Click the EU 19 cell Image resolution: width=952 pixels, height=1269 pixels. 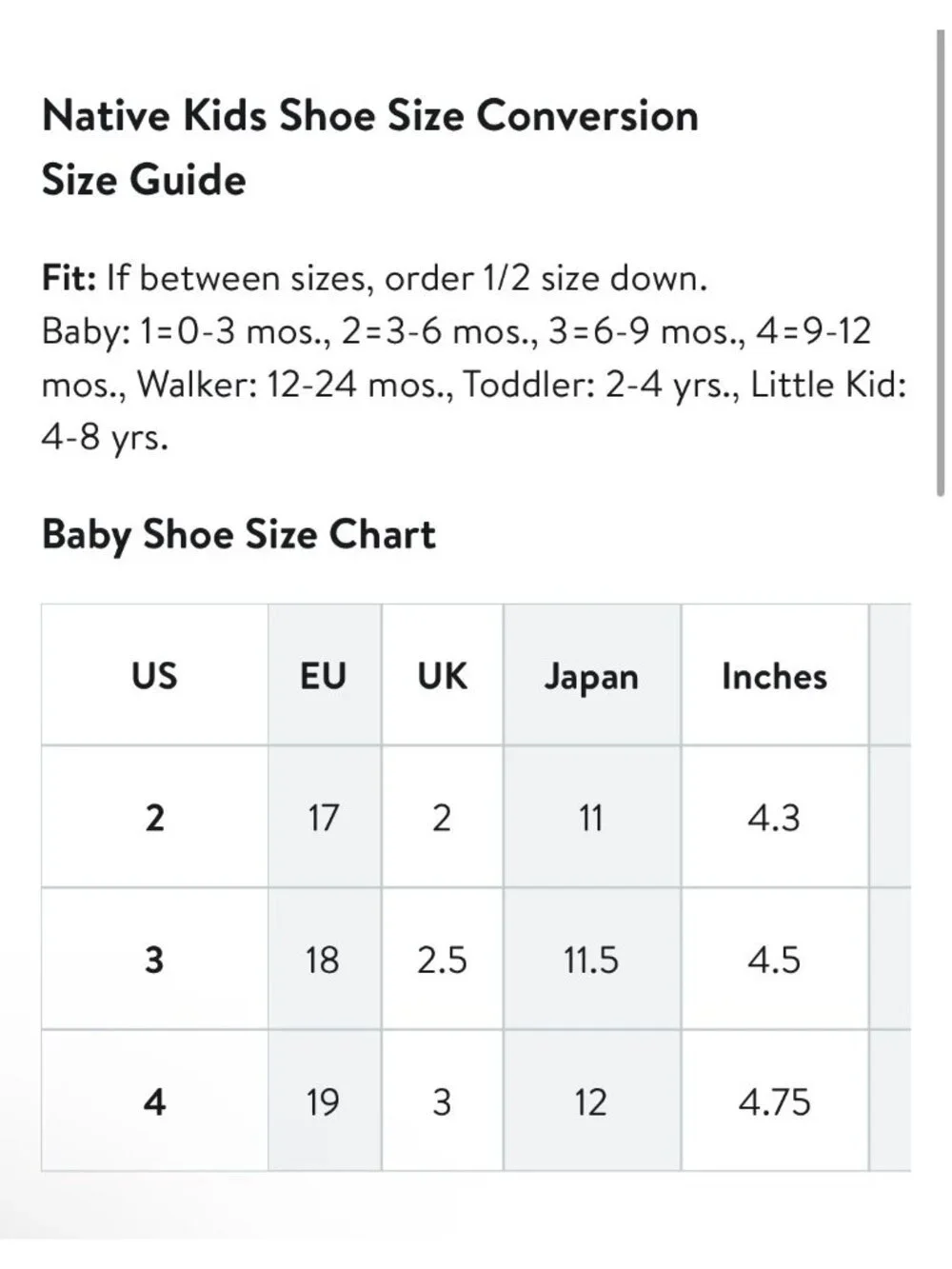pyautogui.click(x=325, y=1100)
